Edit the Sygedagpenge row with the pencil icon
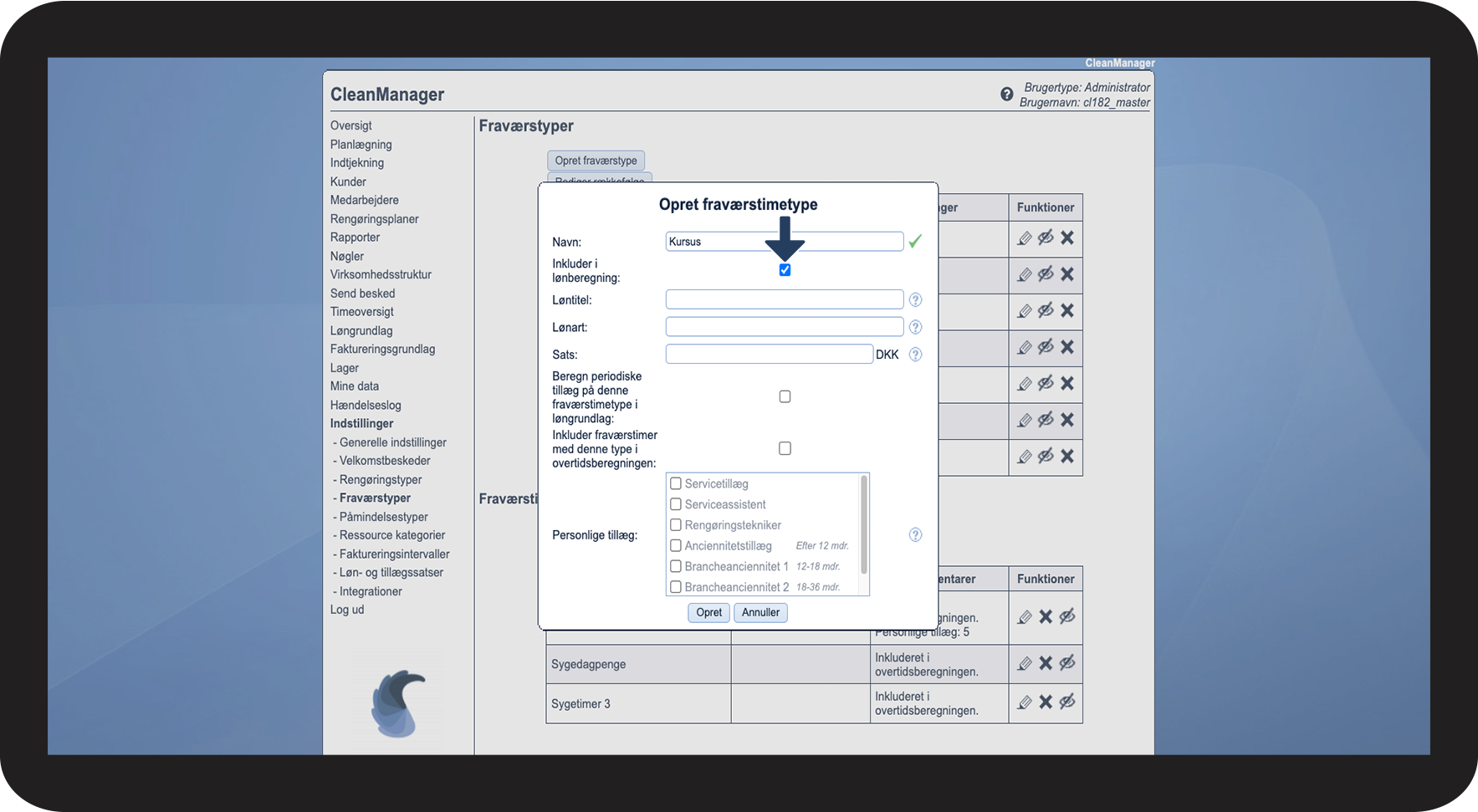This screenshot has width=1478, height=812. tap(1025, 663)
